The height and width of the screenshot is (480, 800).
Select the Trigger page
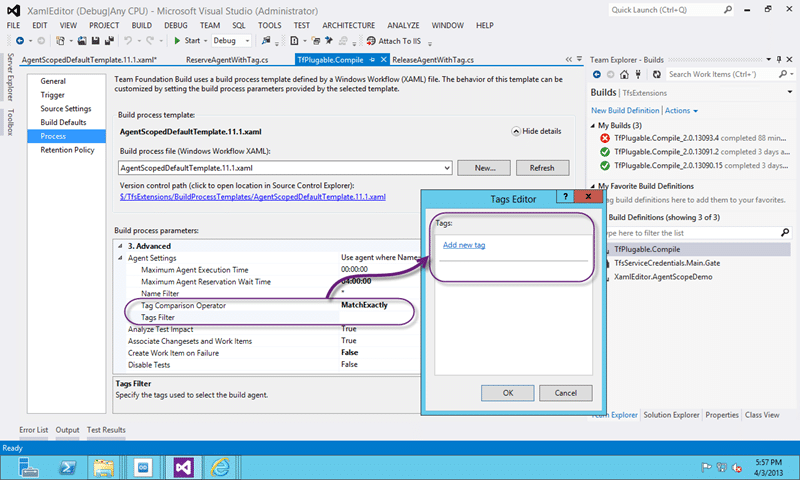53,95
